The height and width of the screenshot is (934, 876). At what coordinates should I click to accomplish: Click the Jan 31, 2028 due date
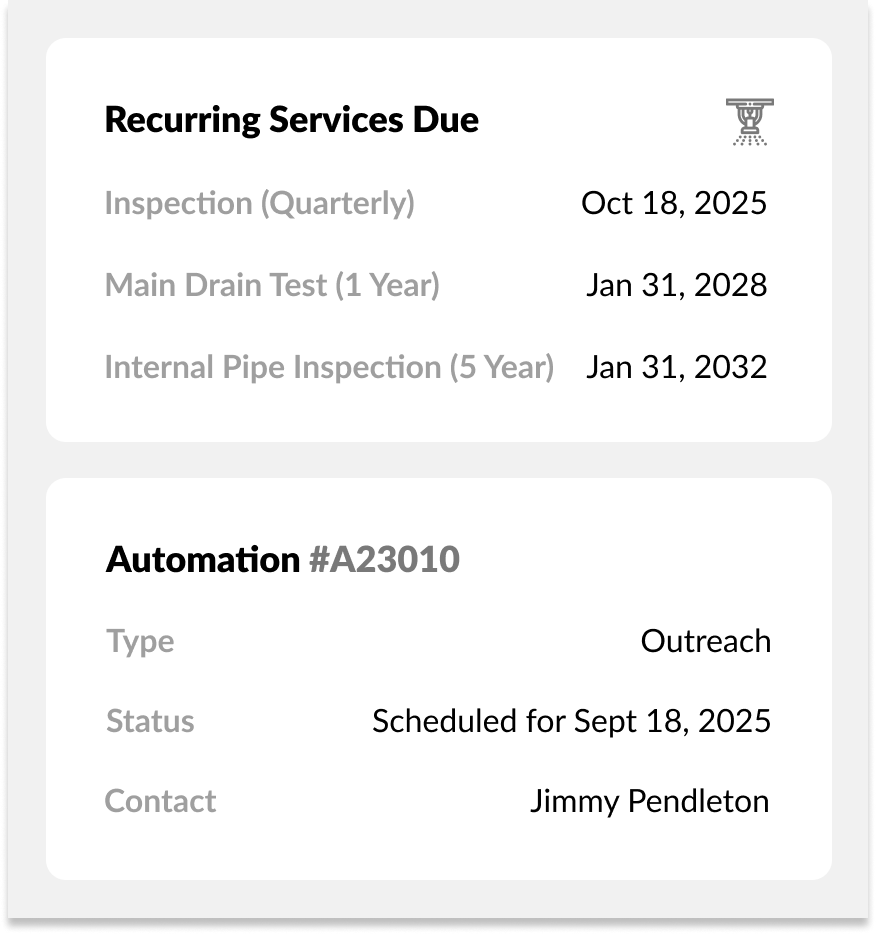coord(676,285)
